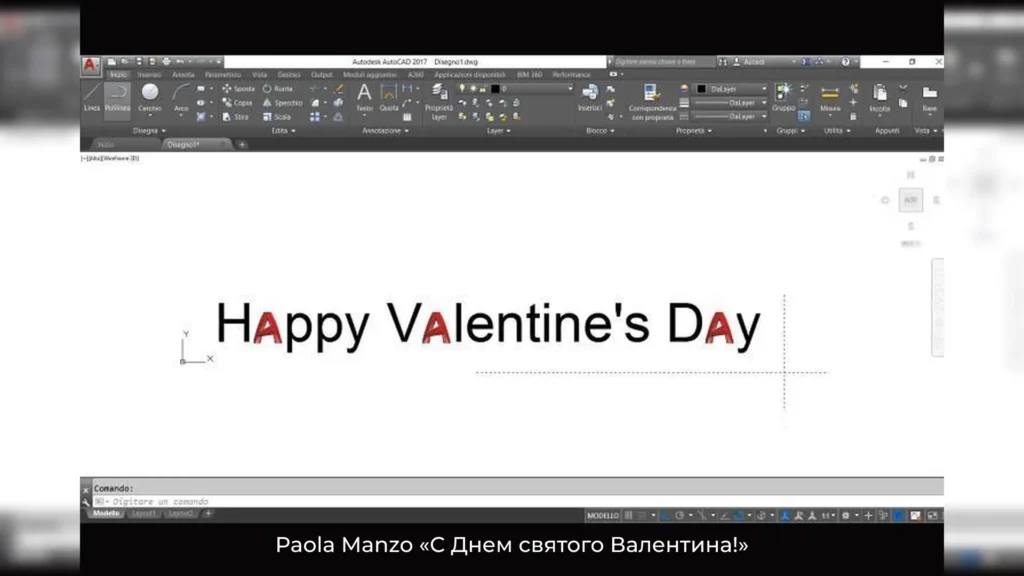Click the Cerchio circle tool

coord(149,97)
